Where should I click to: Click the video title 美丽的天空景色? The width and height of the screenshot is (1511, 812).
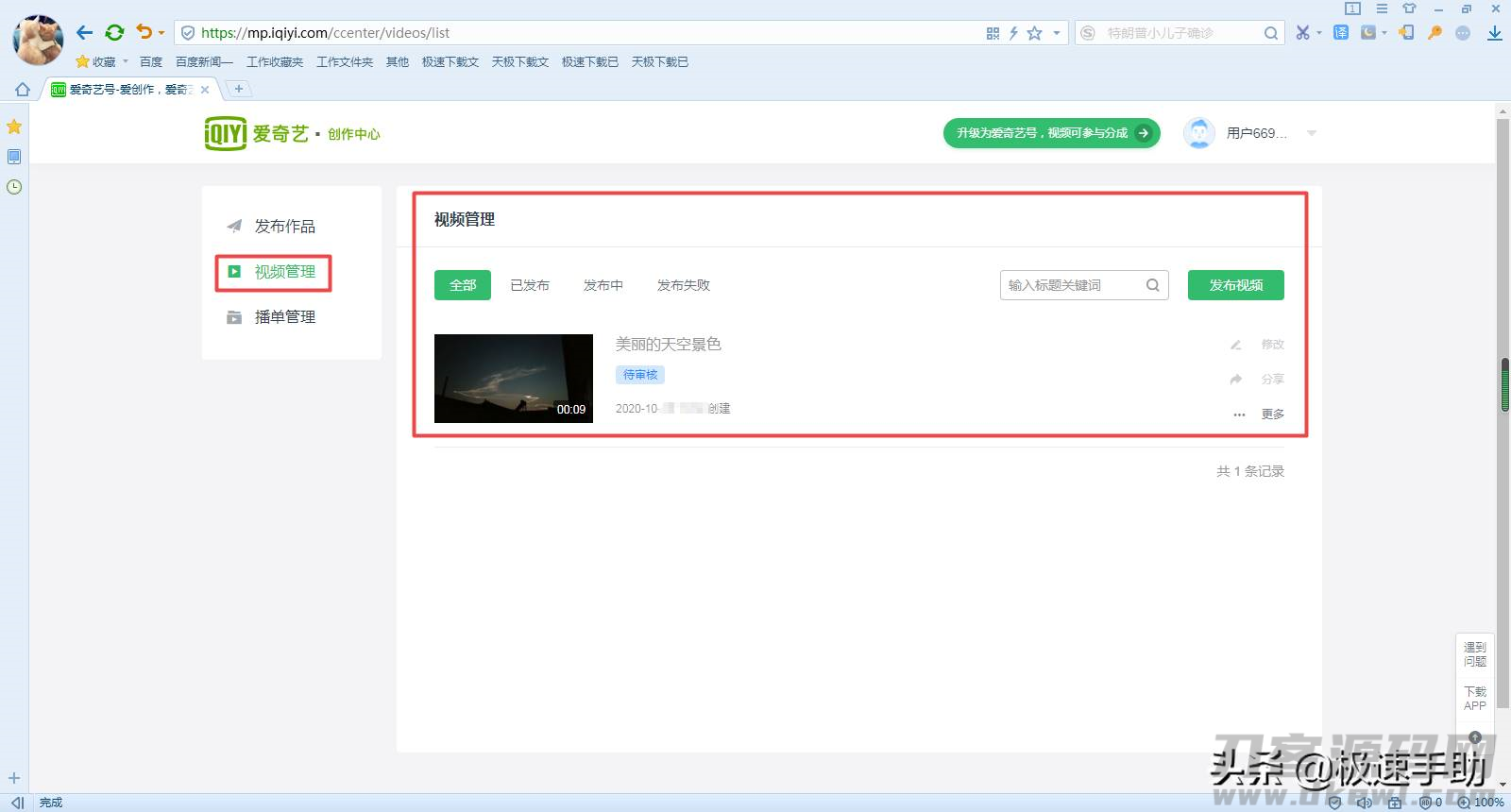coord(669,345)
